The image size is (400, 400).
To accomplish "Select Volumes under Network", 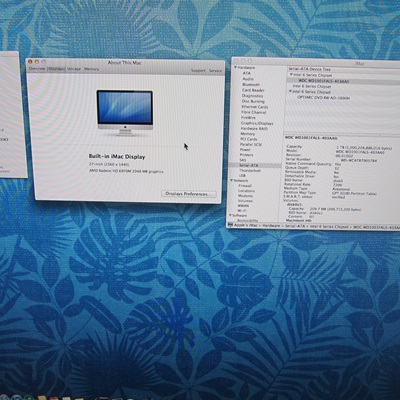I will pos(245,201).
